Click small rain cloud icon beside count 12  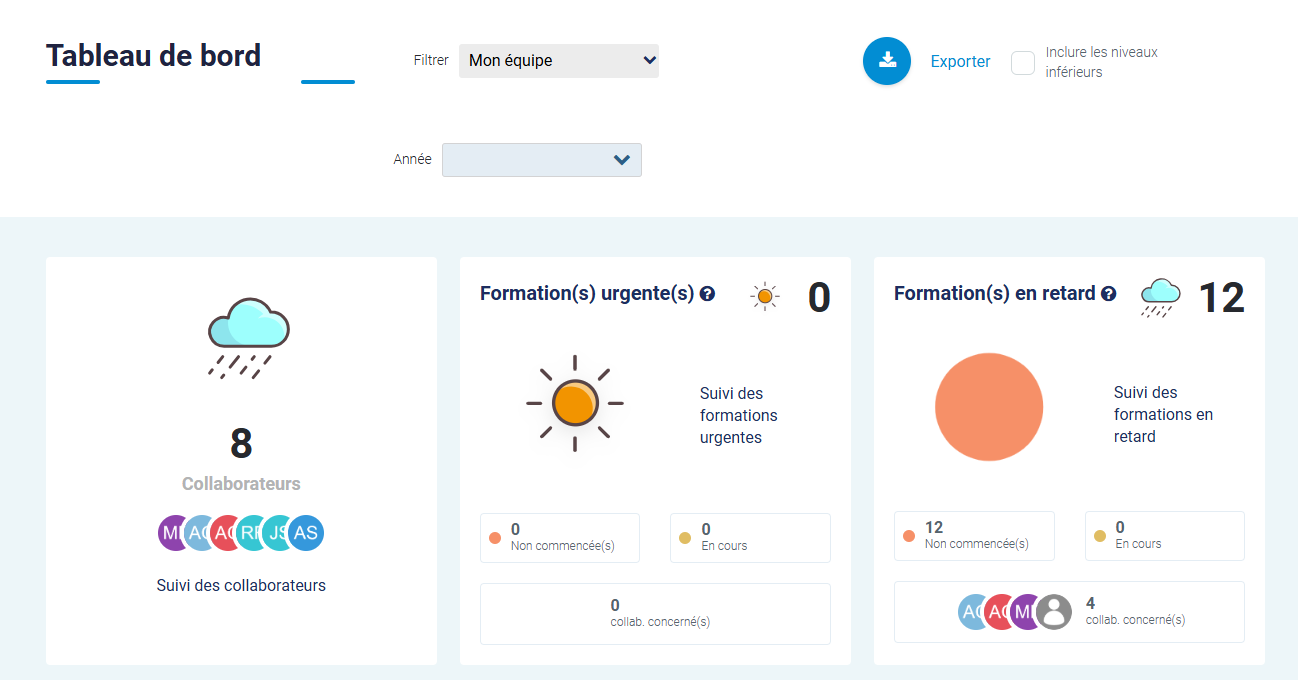coord(1161,297)
